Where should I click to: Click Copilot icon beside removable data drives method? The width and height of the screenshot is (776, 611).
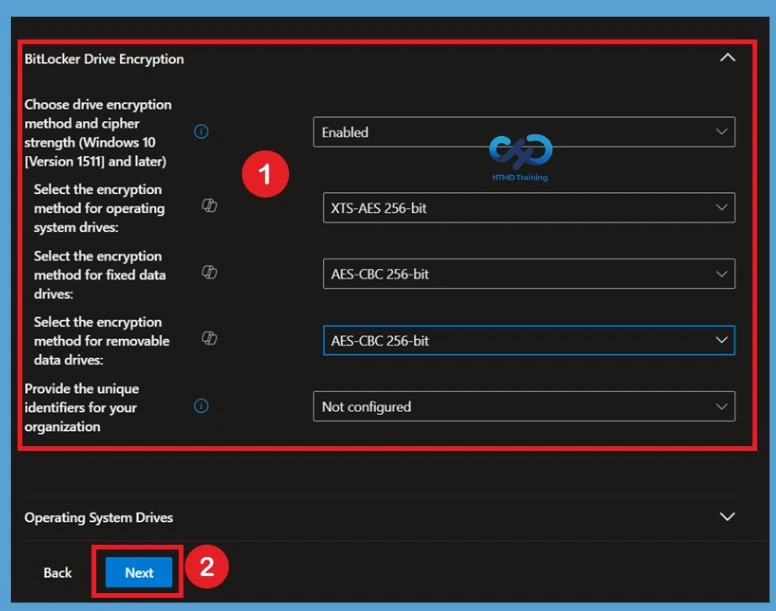coord(209,338)
